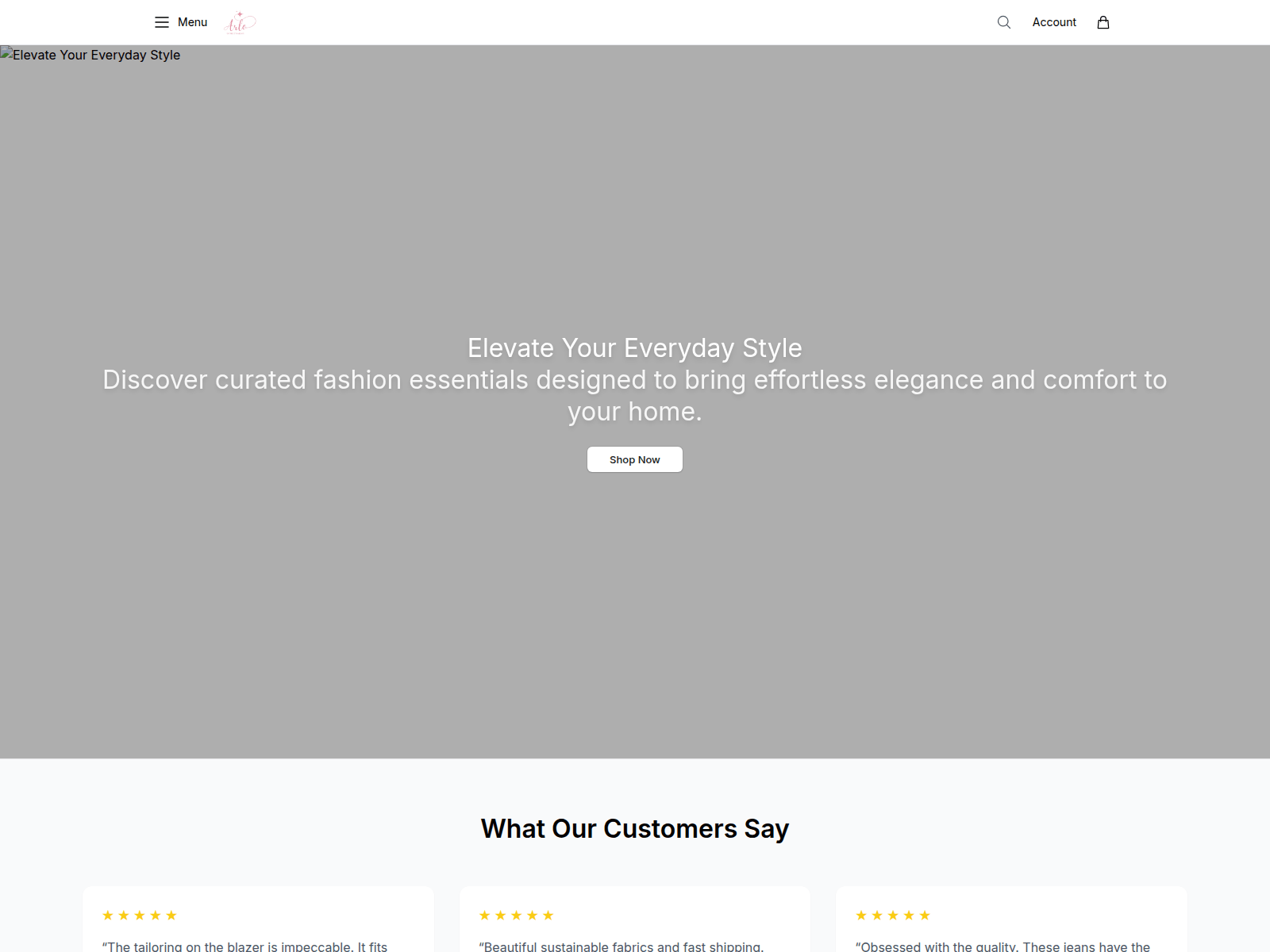Screen dimensions: 1270x952
Task: Click star rating on jeans review card
Action: tap(893, 916)
